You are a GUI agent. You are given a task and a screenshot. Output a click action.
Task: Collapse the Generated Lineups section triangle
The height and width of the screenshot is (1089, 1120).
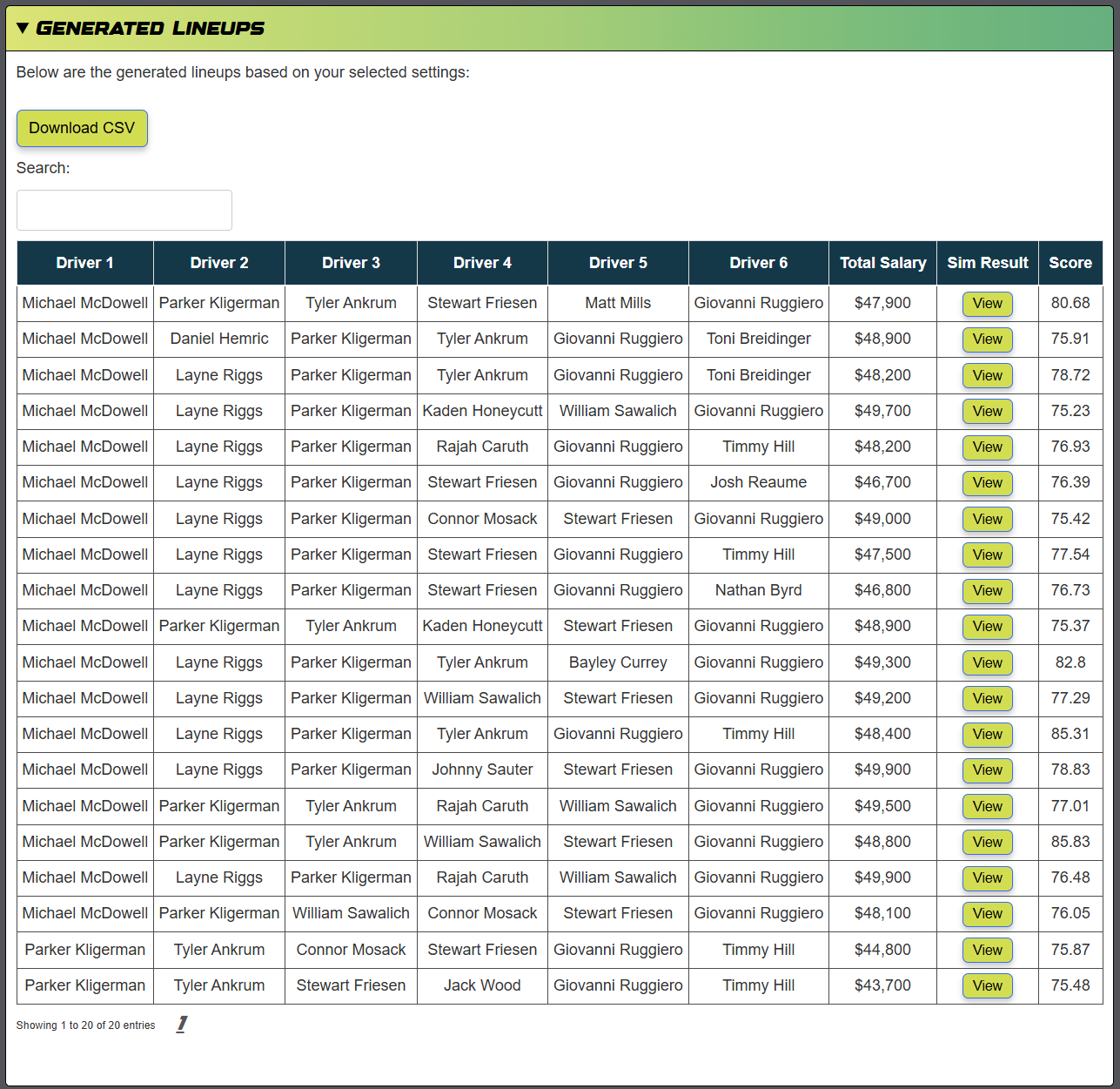(23, 28)
